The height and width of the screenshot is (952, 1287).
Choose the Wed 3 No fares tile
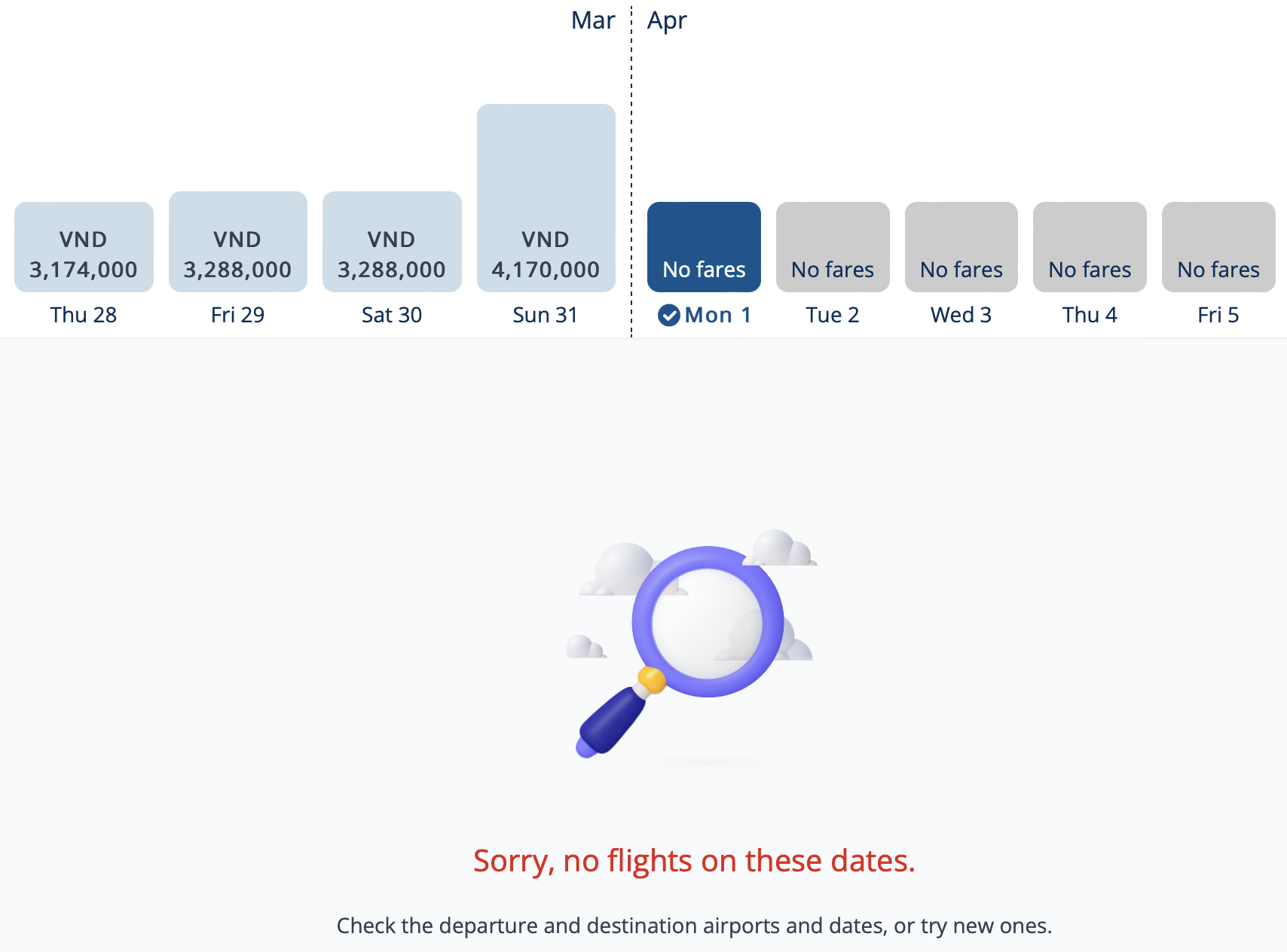coord(961,247)
